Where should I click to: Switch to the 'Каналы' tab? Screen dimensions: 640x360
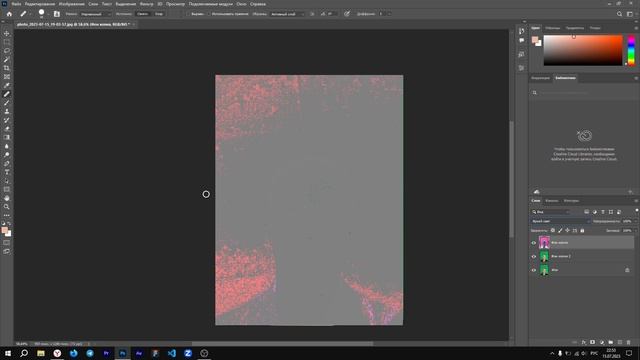(551, 201)
